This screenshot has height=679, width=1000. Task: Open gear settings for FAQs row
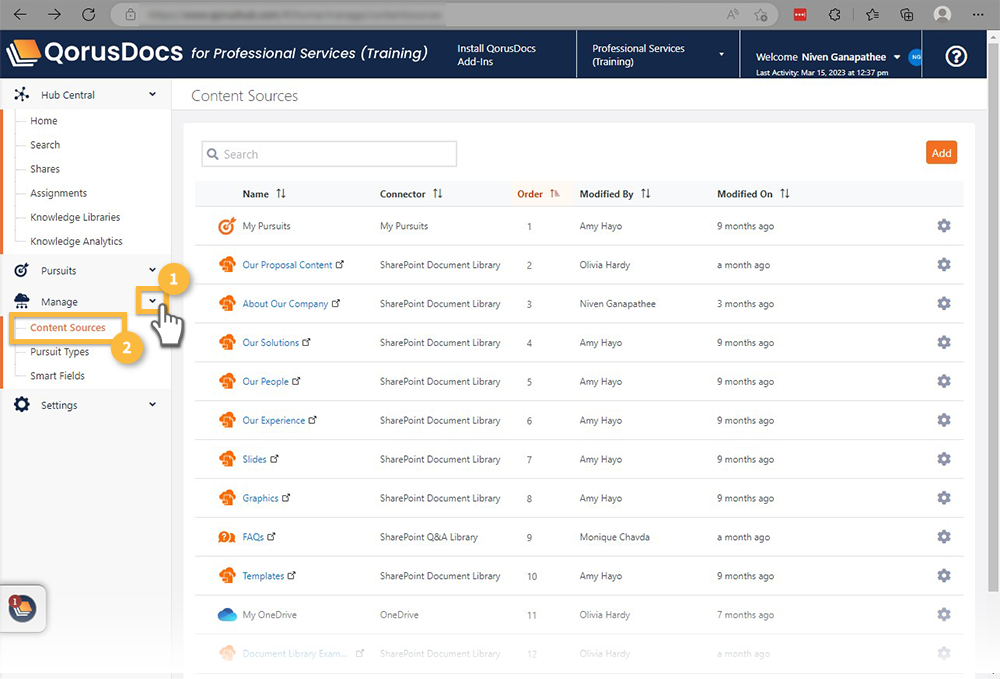[944, 537]
